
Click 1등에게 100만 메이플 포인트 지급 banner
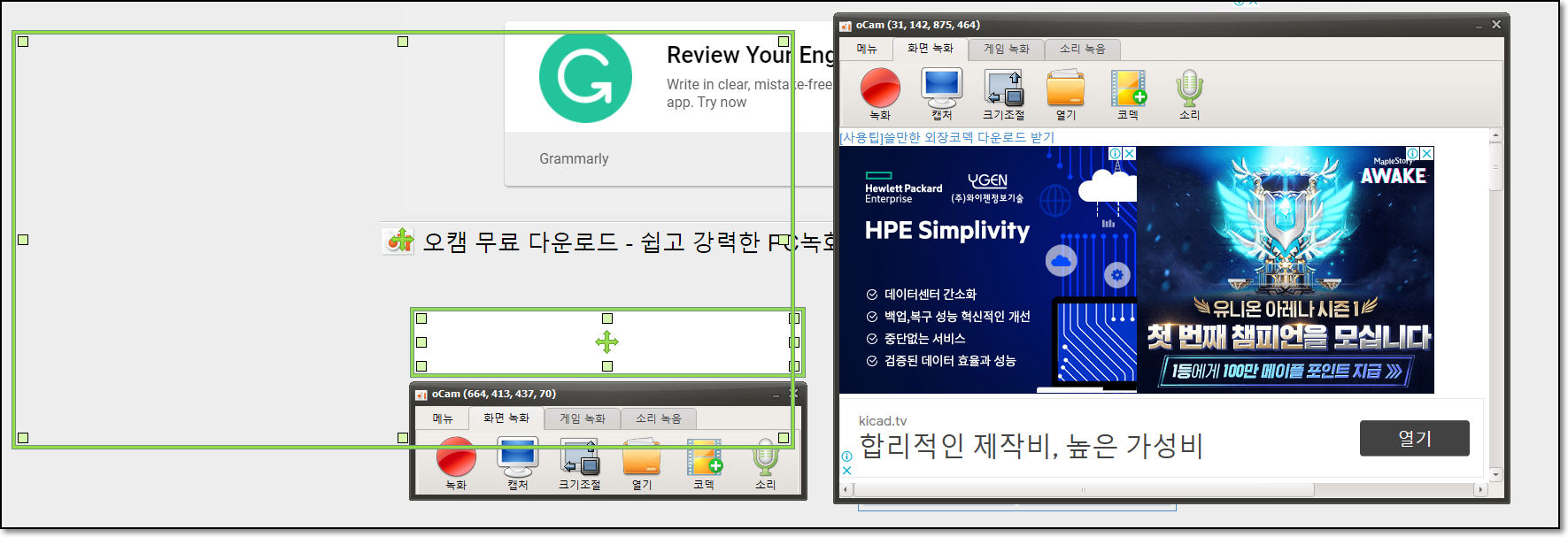tap(1286, 371)
